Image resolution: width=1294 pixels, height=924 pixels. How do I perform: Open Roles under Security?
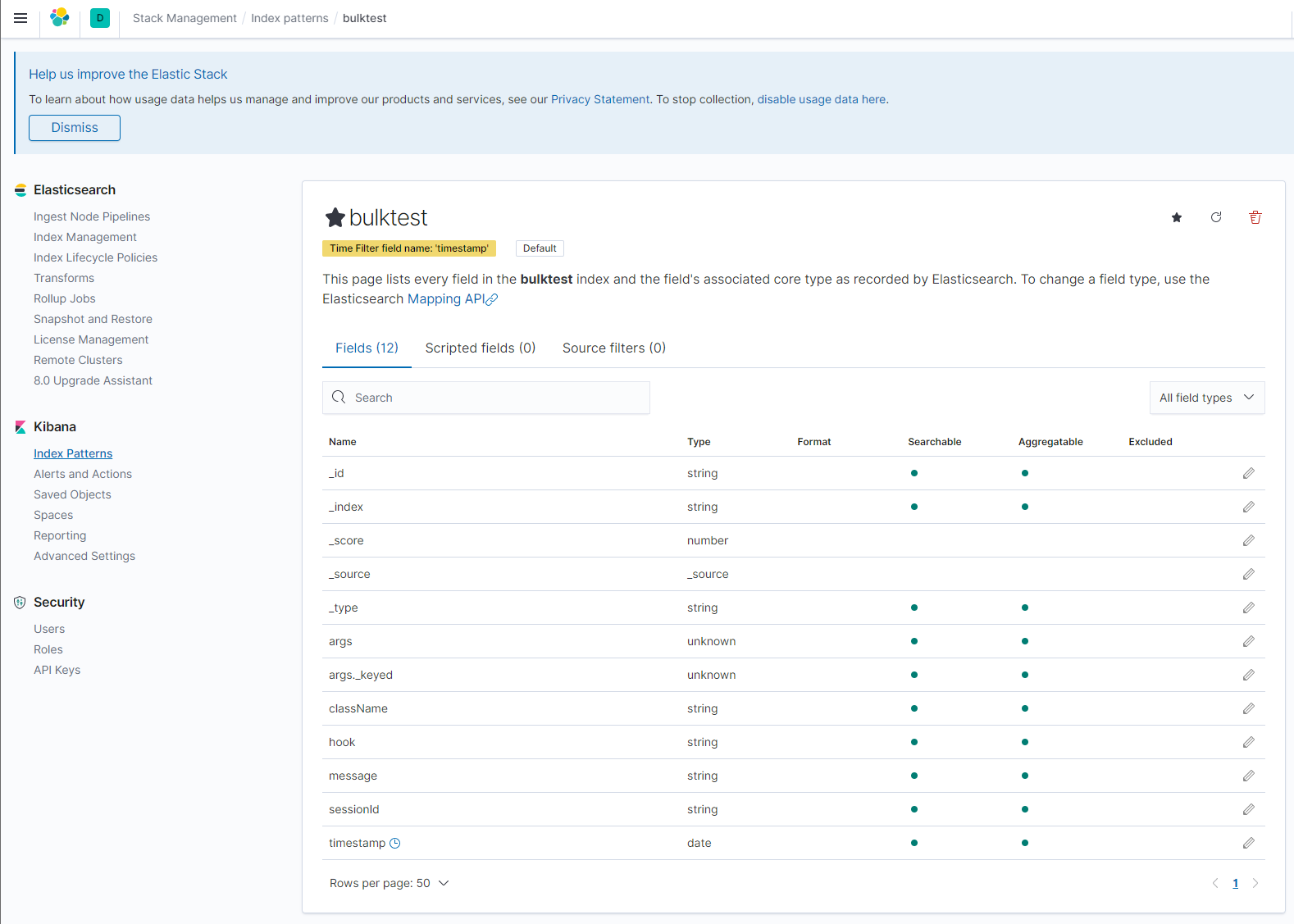(48, 649)
